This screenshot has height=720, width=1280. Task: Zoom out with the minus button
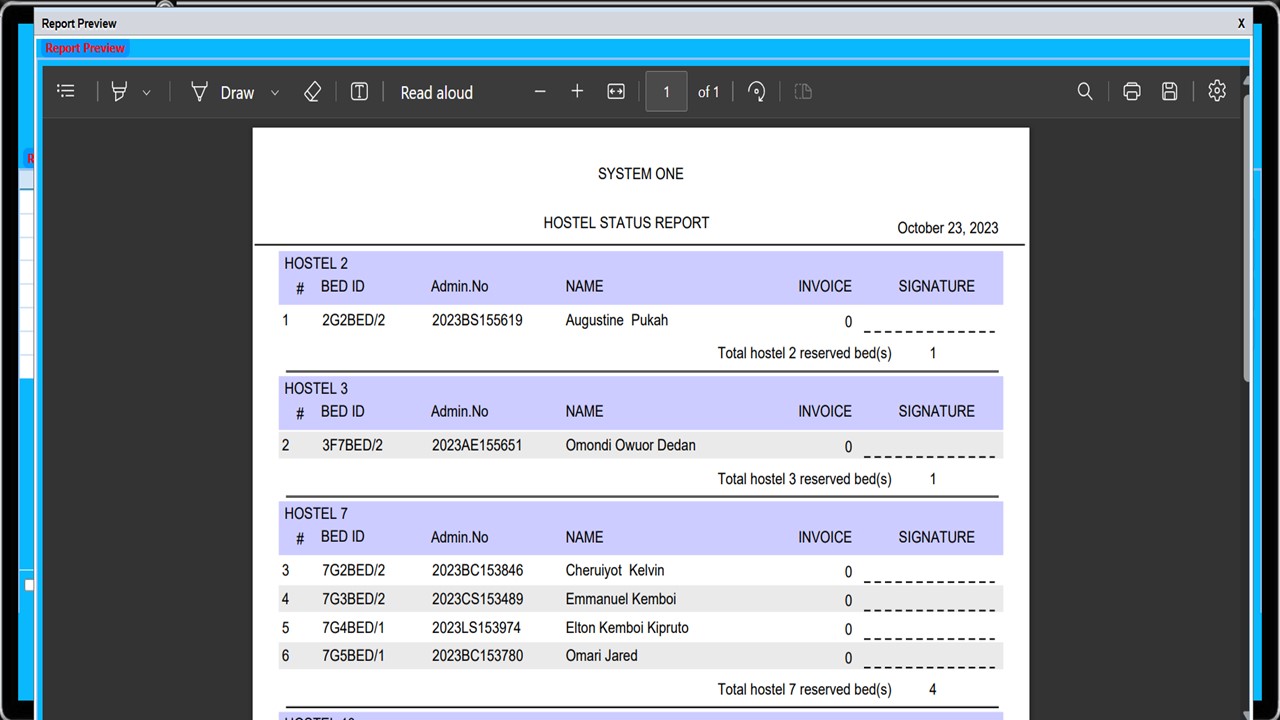coord(540,92)
